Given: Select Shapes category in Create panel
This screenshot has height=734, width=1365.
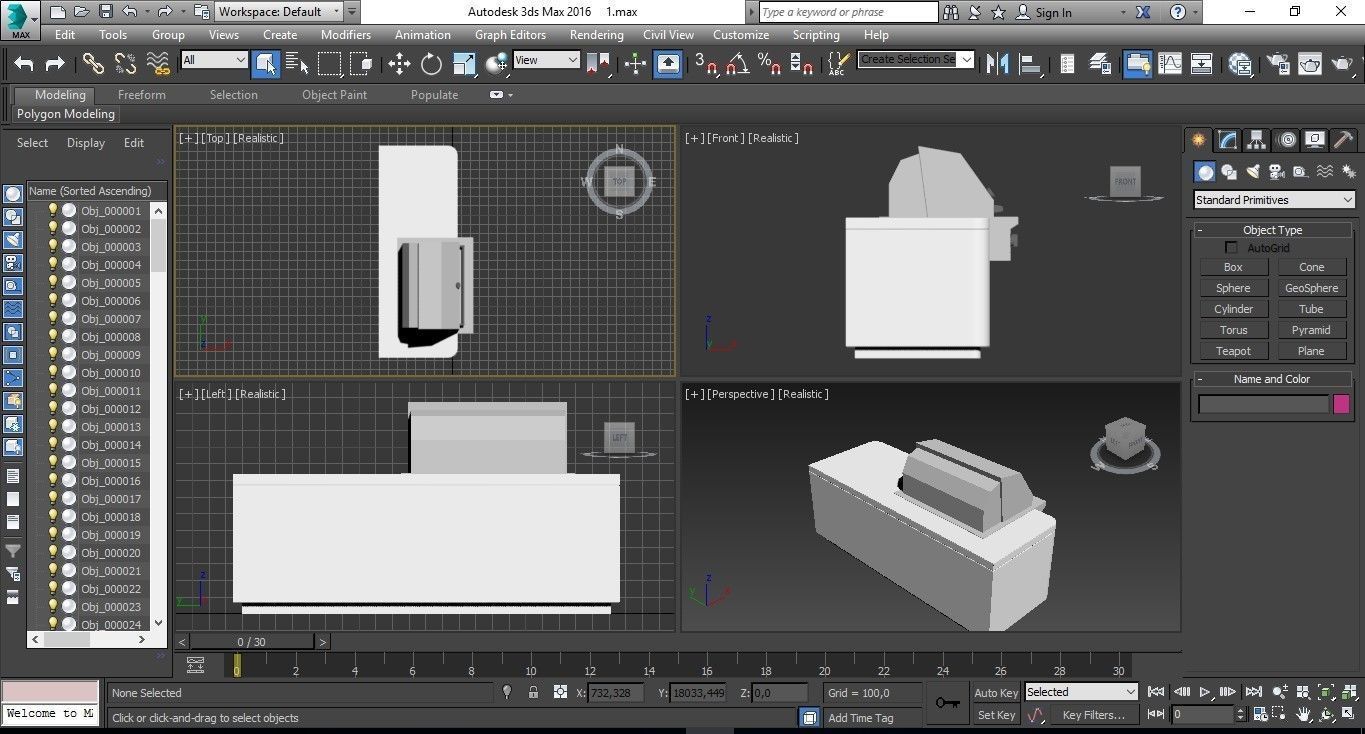Looking at the screenshot, I should coord(1229,172).
